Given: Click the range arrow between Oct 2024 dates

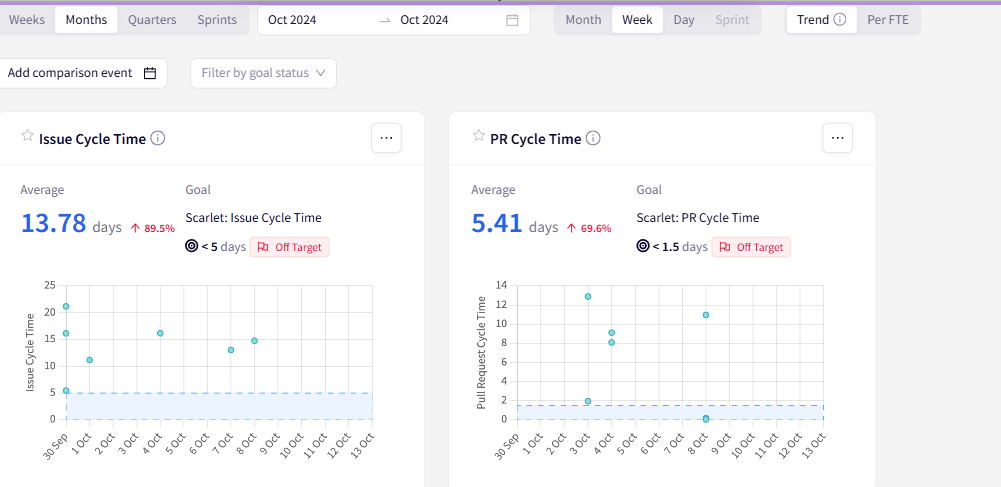Looking at the screenshot, I should pyautogui.click(x=384, y=20).
